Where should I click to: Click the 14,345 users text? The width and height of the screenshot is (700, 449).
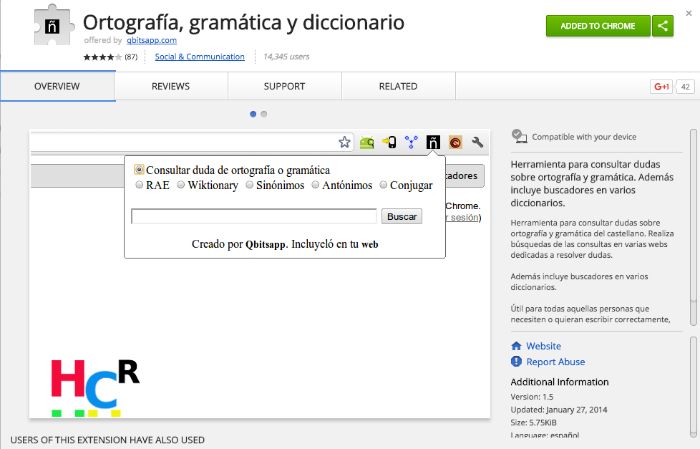(286, 57)
